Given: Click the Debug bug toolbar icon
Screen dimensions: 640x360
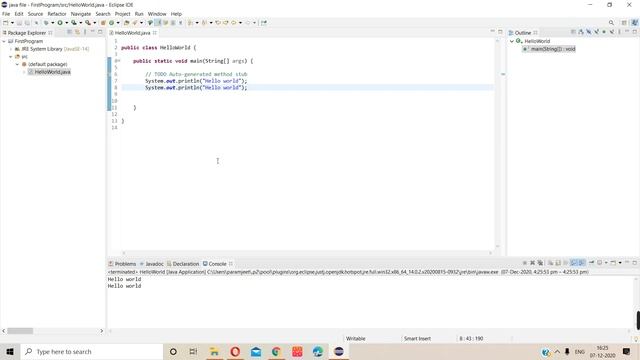Looking at the screenshot, I should click(46, 23).
